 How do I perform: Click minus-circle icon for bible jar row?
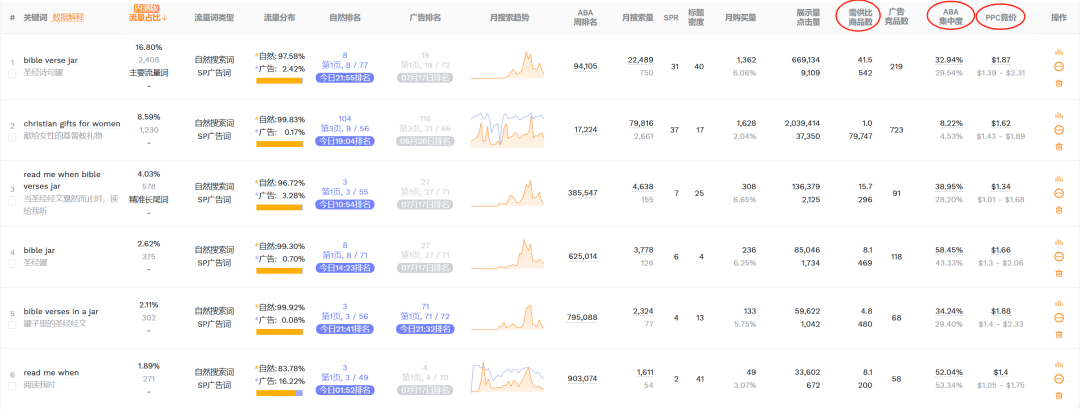coord(1059,257)
